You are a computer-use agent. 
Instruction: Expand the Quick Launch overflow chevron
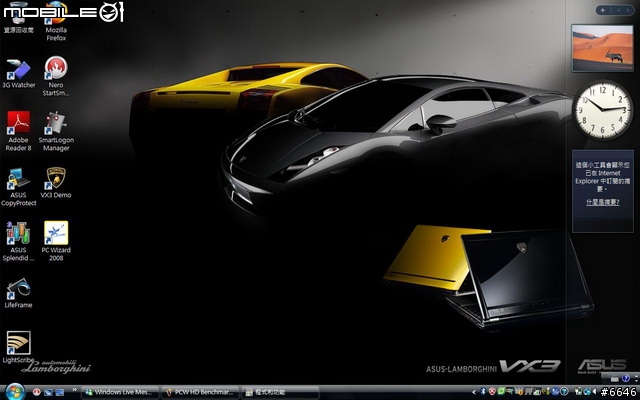point(75,390)
